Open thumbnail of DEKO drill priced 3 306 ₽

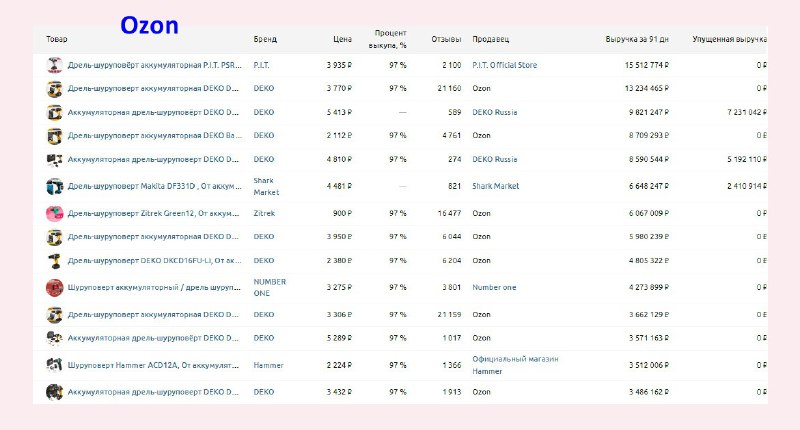(x=55, y=315)
